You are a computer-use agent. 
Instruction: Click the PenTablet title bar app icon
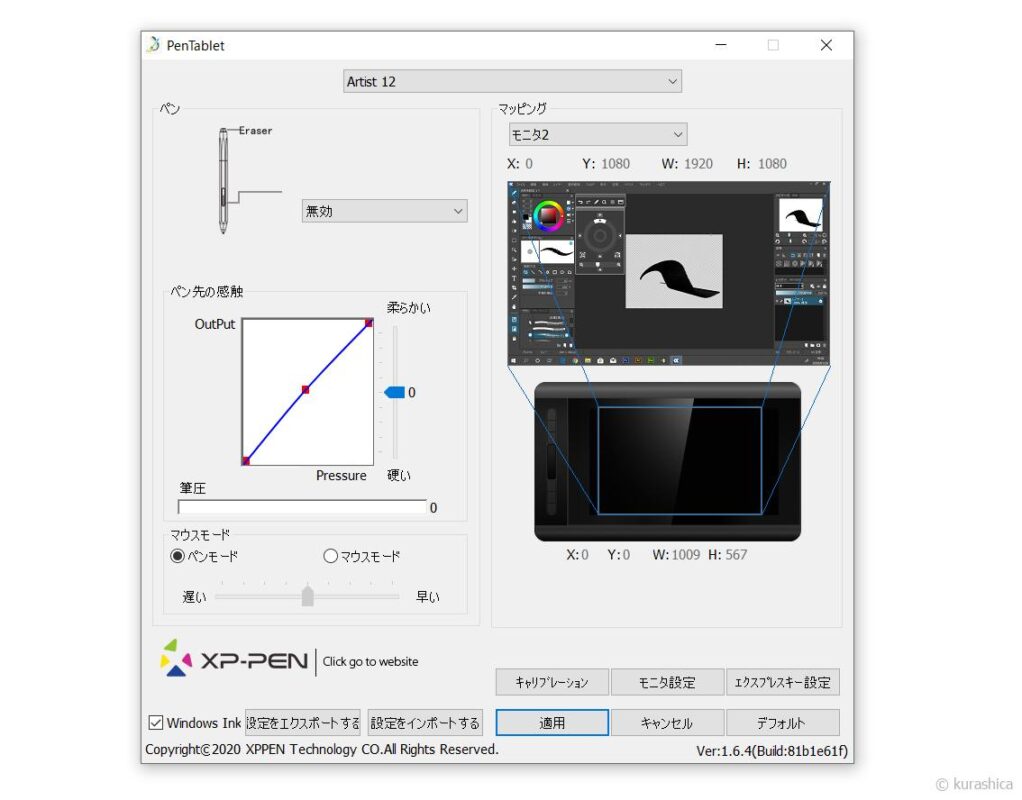(x=153, y=45)
